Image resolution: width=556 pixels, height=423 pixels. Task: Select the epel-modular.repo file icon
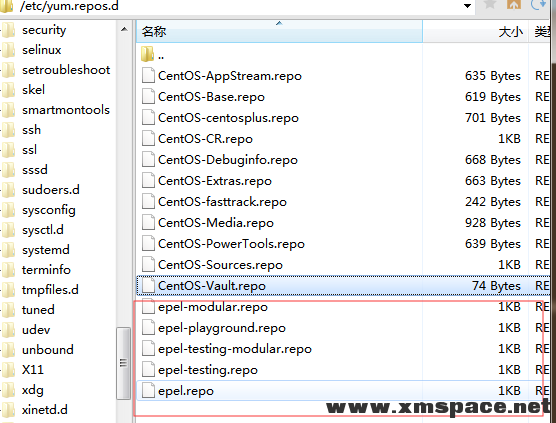[x=148, y=306]
